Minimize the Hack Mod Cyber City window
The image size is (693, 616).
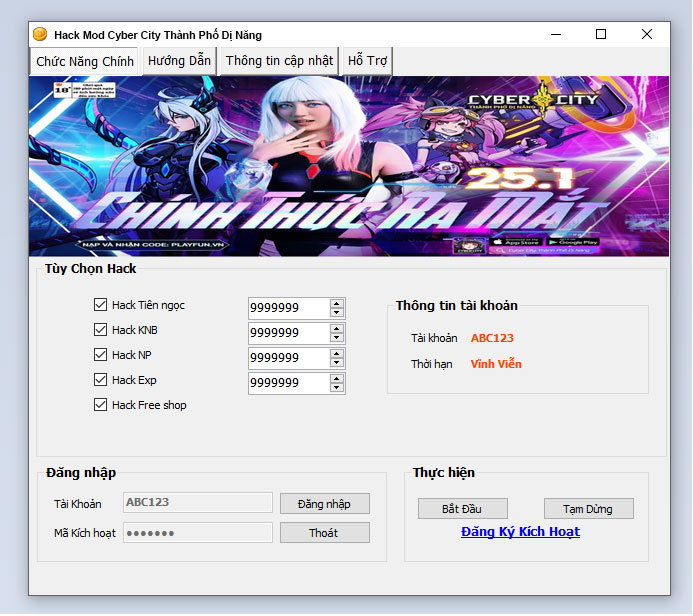tap(556, 34)
